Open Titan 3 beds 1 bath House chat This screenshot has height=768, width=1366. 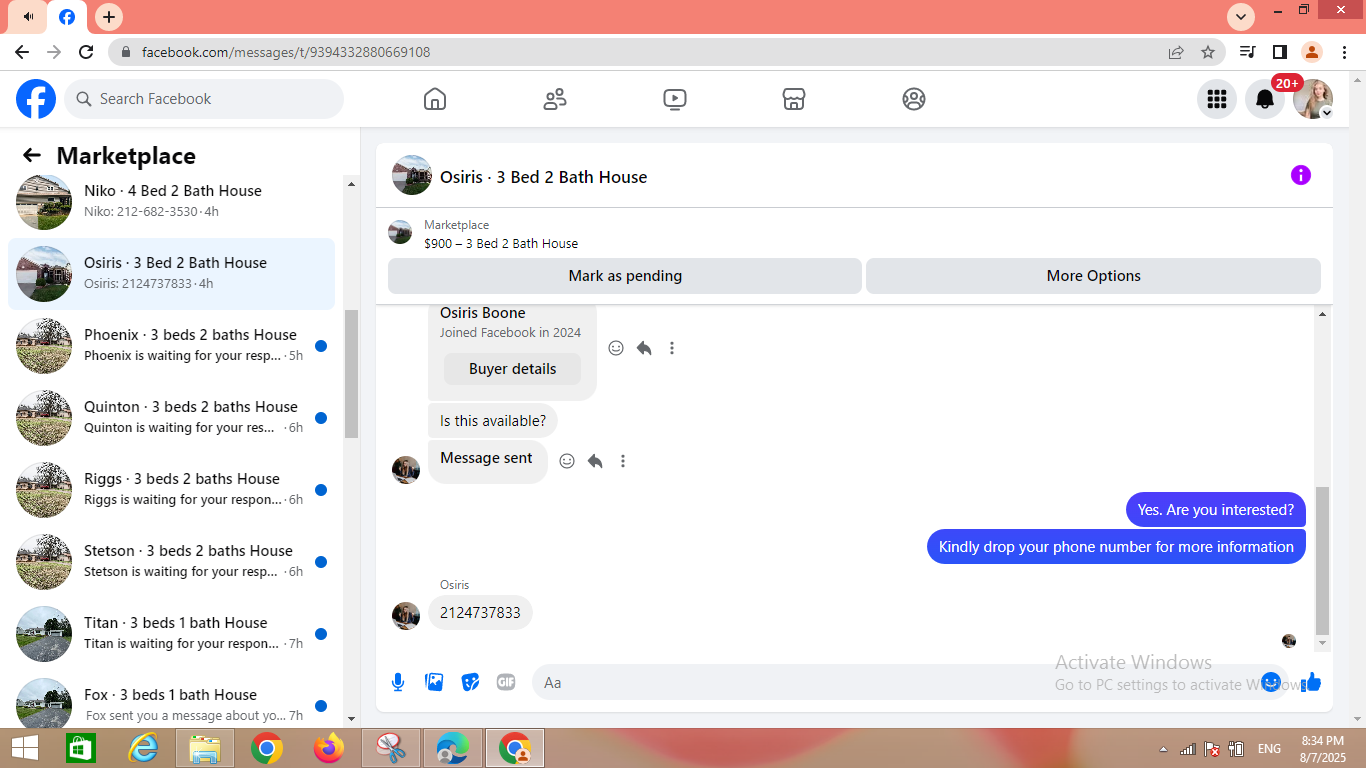coord(171,633)
